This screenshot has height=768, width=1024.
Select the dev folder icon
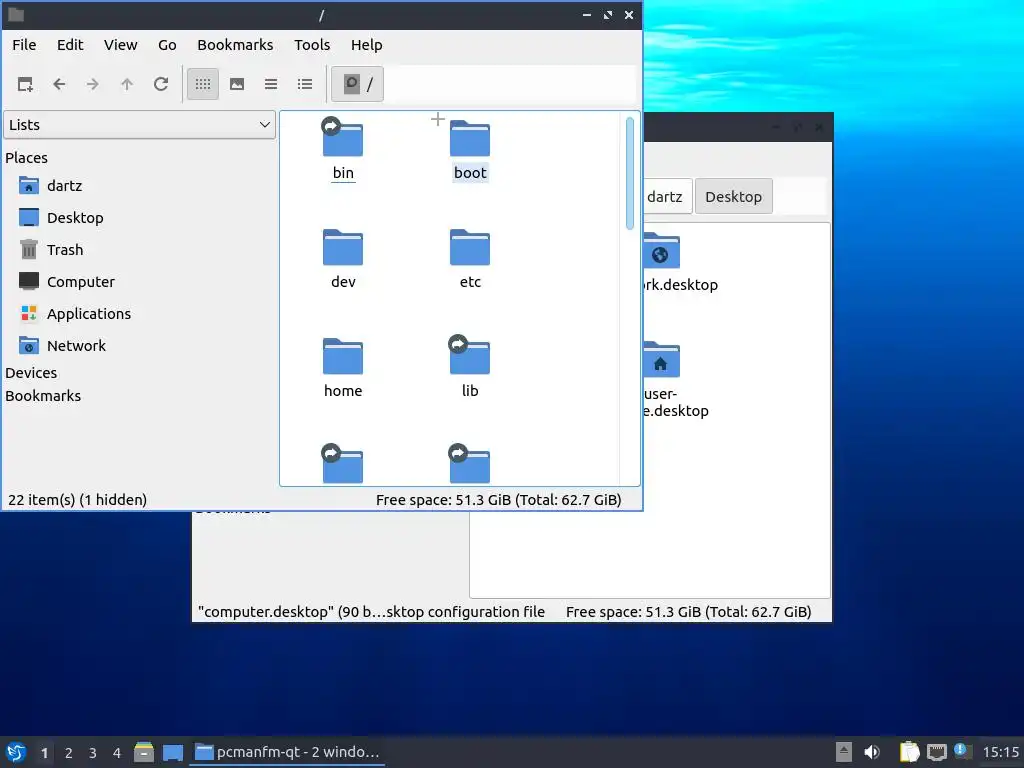[x=343, y=247]
